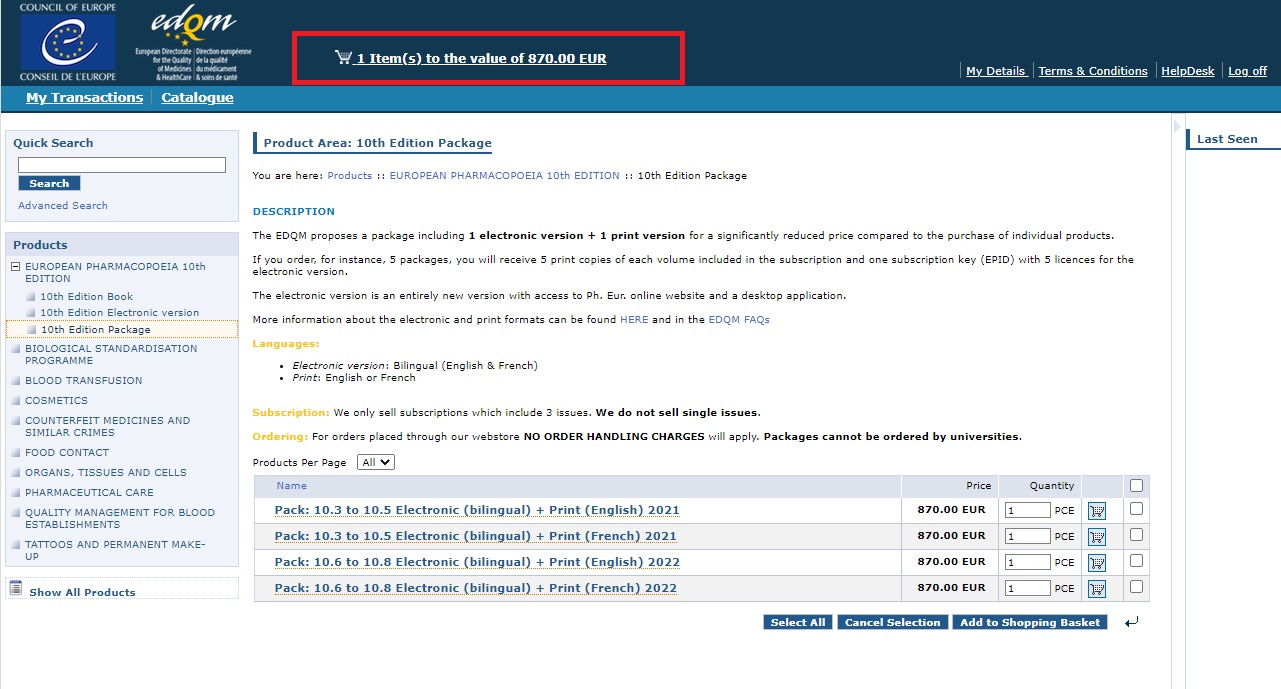Sort table by Name column header
The image size is (1281, 689).
(291, 486)
